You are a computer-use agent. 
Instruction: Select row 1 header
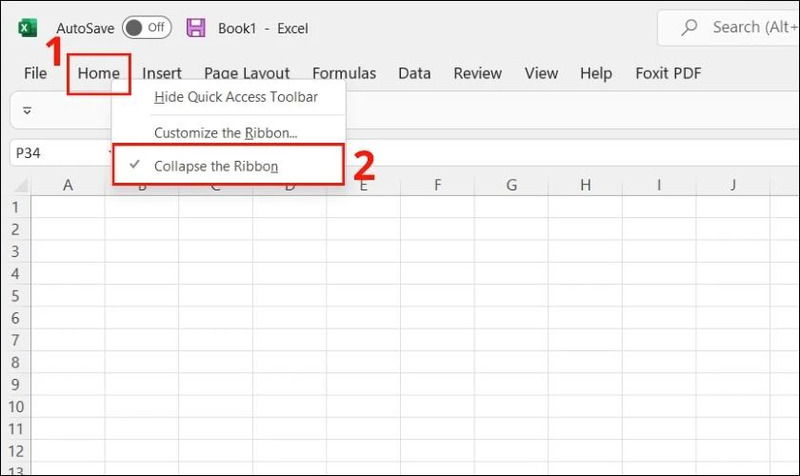coord(15,207)
